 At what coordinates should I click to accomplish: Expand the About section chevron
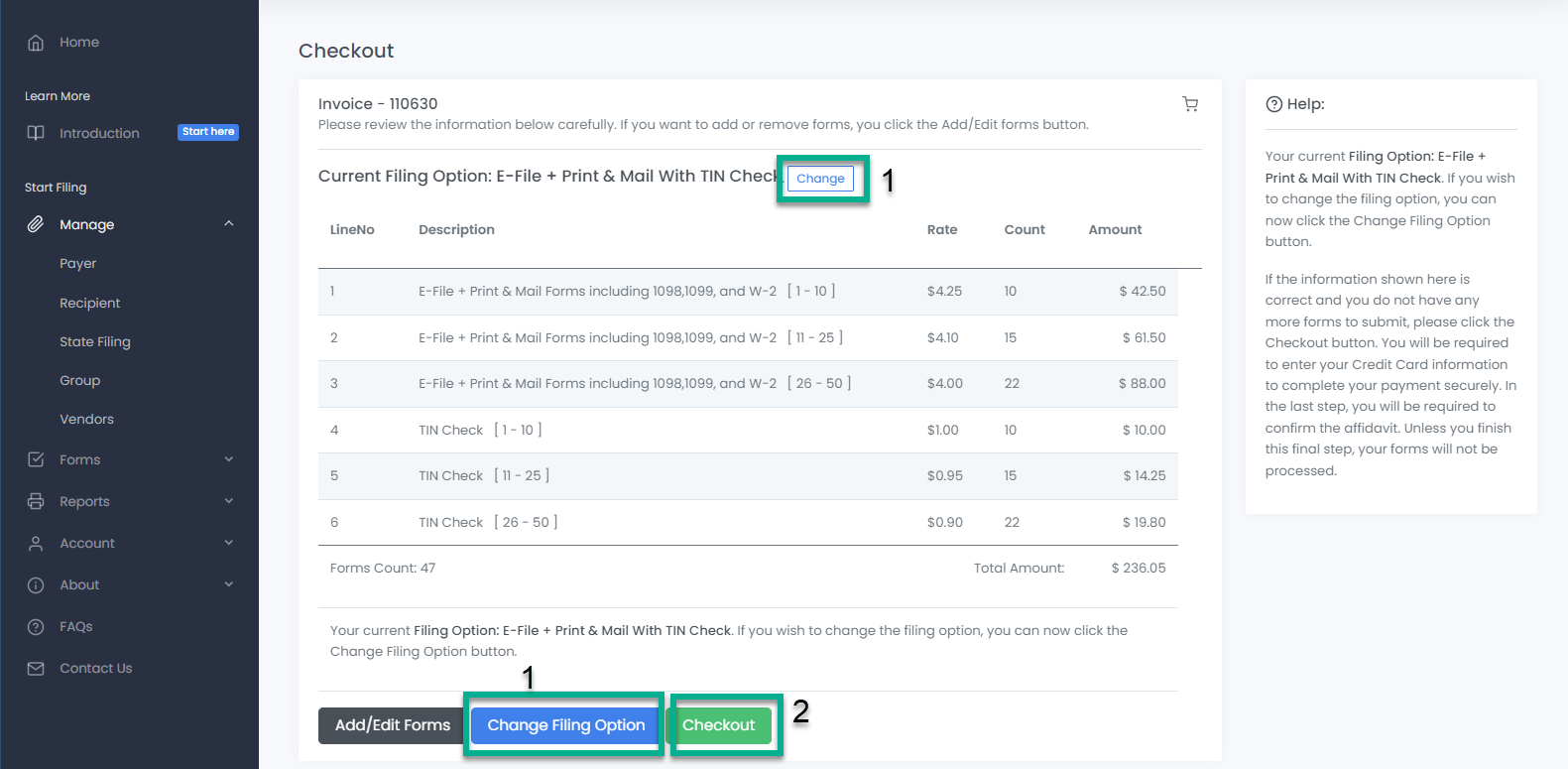point(229,584)
